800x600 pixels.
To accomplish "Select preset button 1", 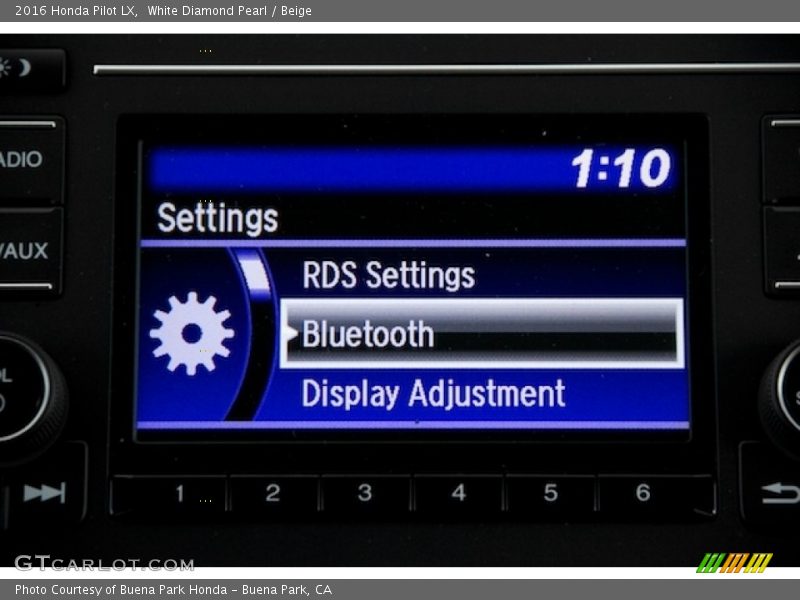I will 170,493.
